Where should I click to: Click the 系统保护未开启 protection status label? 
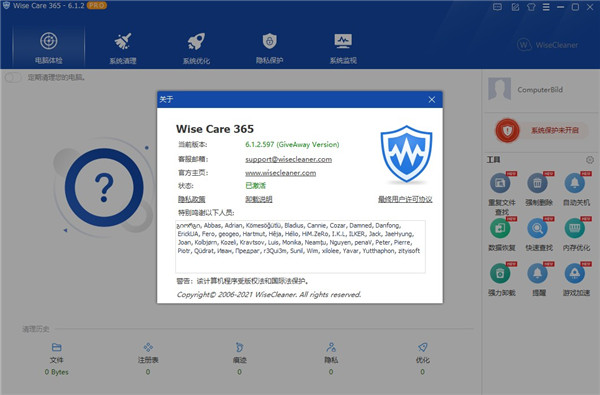click(x=554, y=130)
